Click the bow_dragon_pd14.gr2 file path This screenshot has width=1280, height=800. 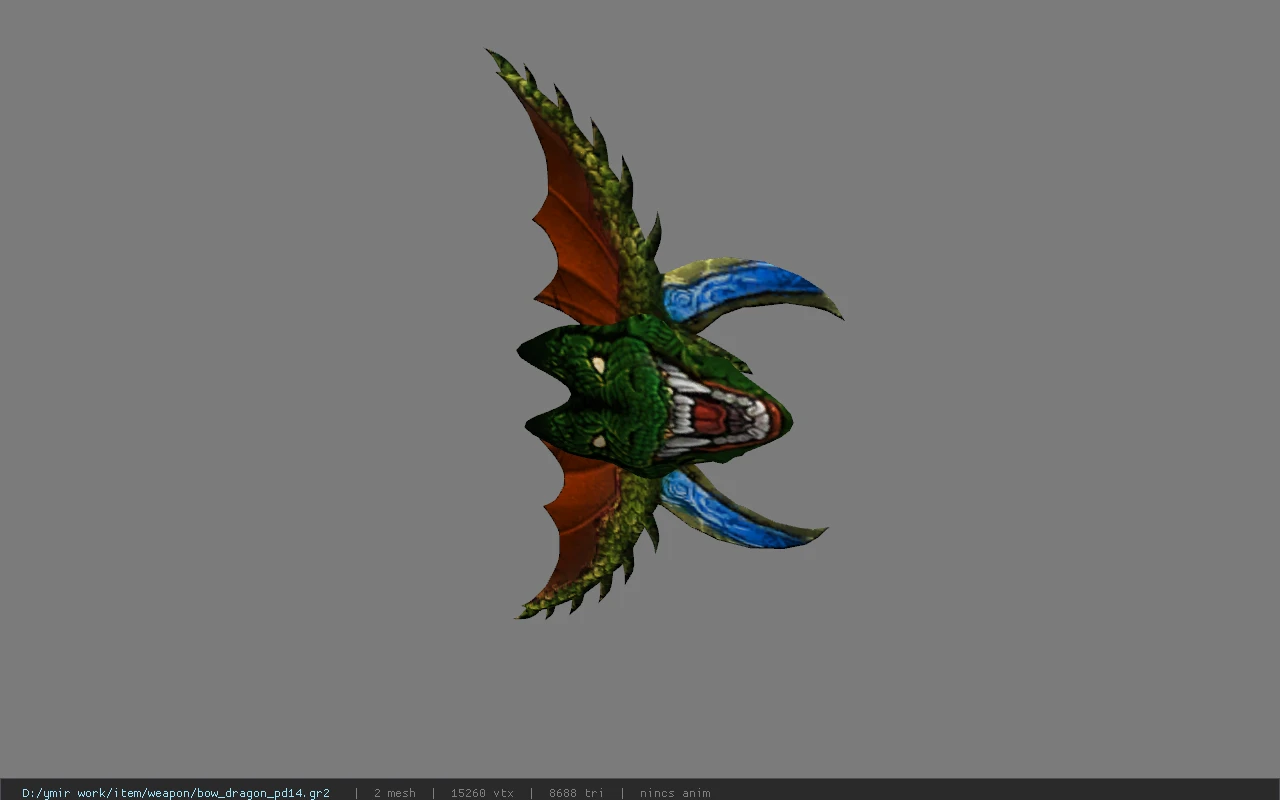[x=176, y=793]
